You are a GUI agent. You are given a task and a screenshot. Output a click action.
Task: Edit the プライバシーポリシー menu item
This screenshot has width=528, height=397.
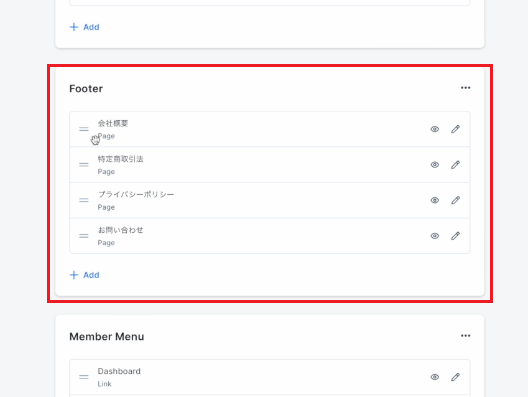click(455, 200)
